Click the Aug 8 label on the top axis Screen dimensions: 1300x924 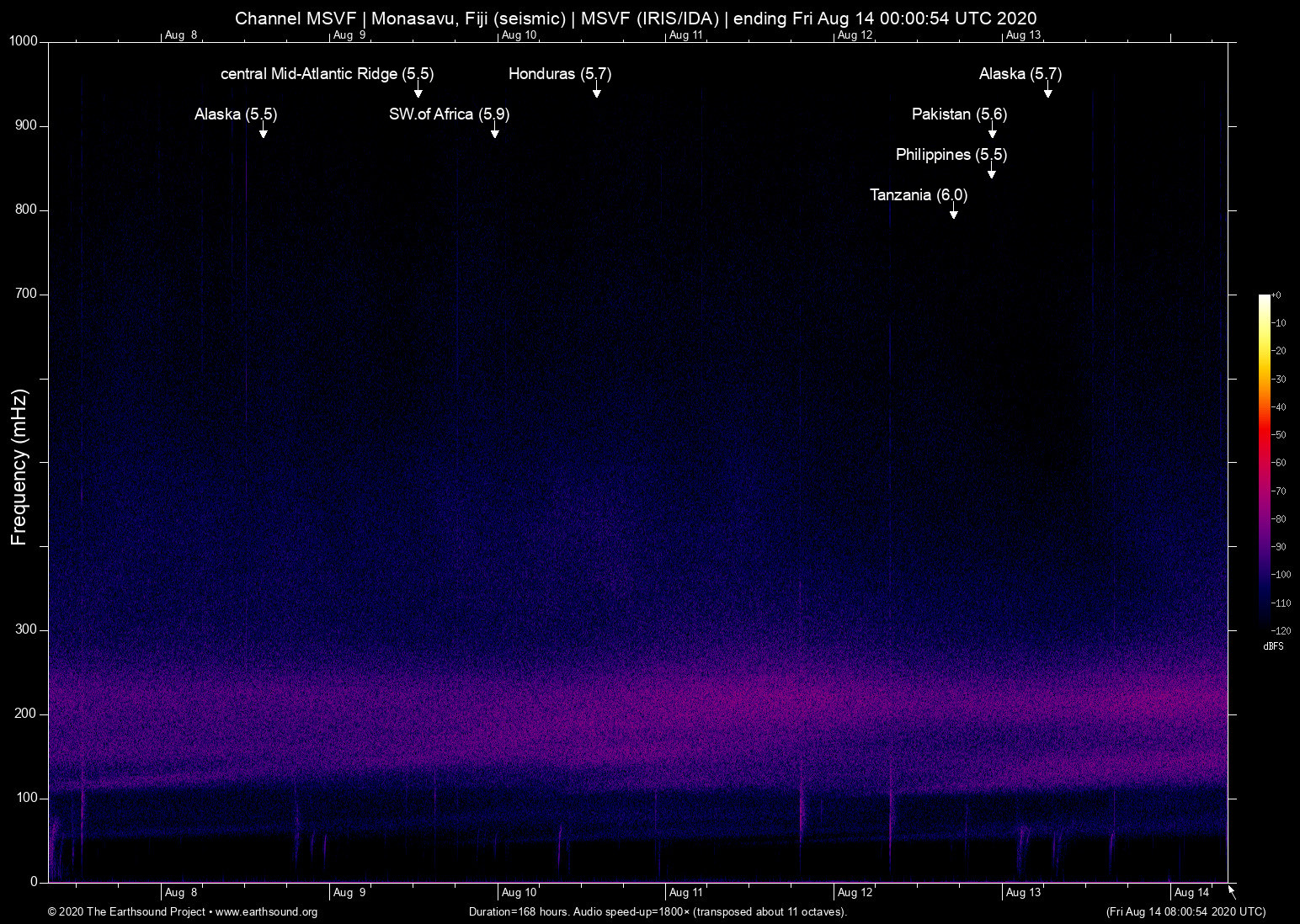click(x=181, y=35)
